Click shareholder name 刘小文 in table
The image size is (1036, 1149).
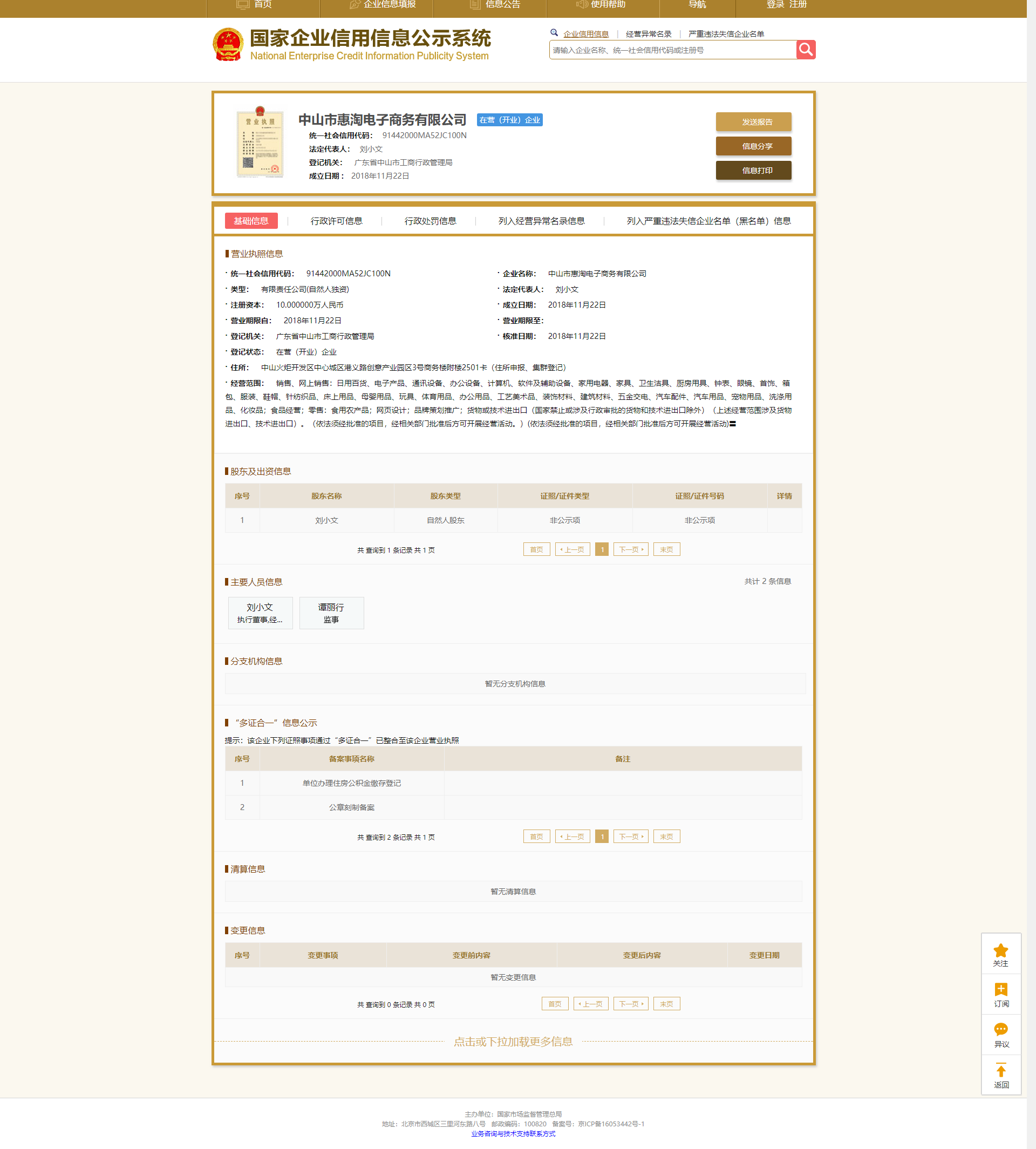(327, 520)
